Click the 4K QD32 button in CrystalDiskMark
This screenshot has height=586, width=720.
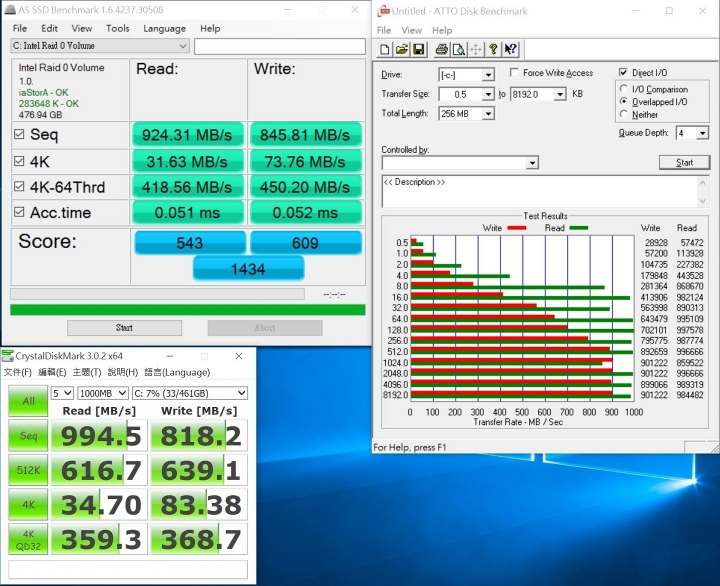(x=28, y=539)
